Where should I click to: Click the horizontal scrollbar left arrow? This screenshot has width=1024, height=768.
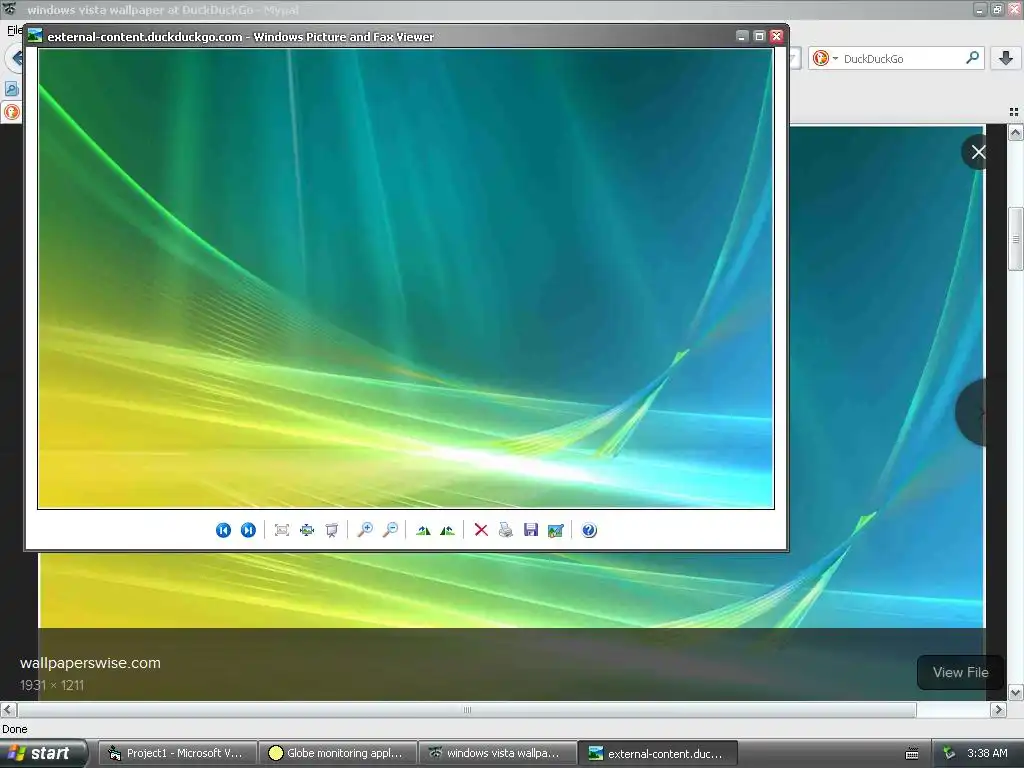8,710
